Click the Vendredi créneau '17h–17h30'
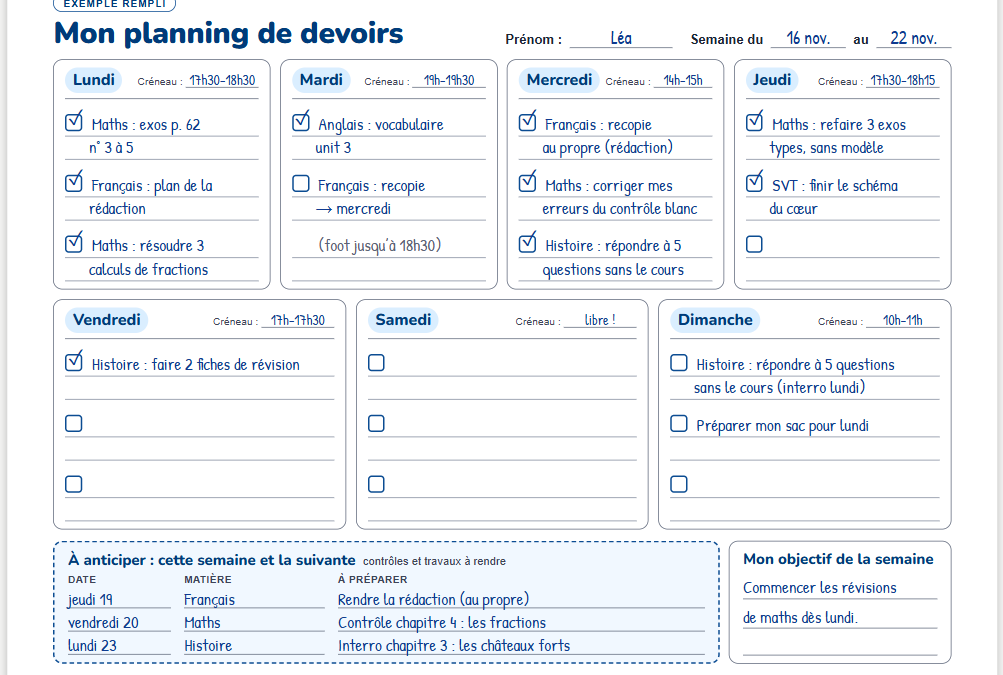 tap(297, 321)
